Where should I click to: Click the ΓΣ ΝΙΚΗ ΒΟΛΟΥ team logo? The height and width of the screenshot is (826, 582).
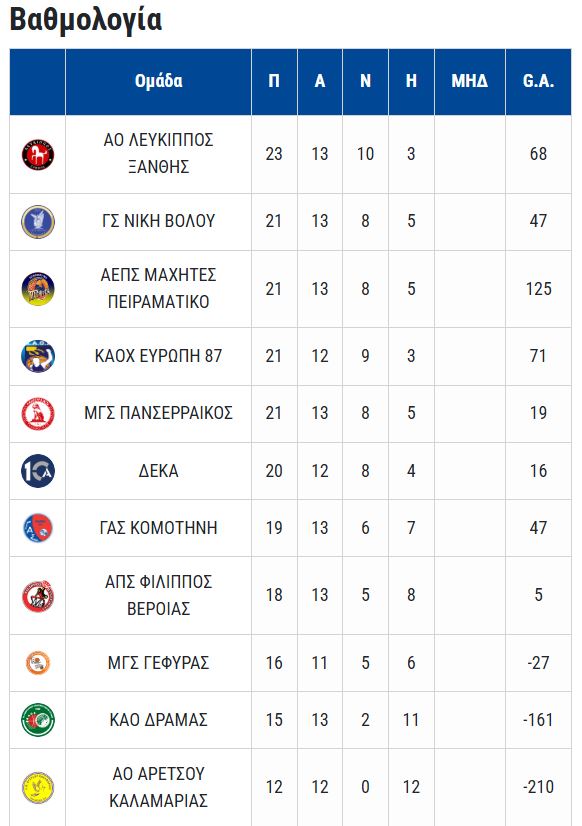[x=38, y=221]
